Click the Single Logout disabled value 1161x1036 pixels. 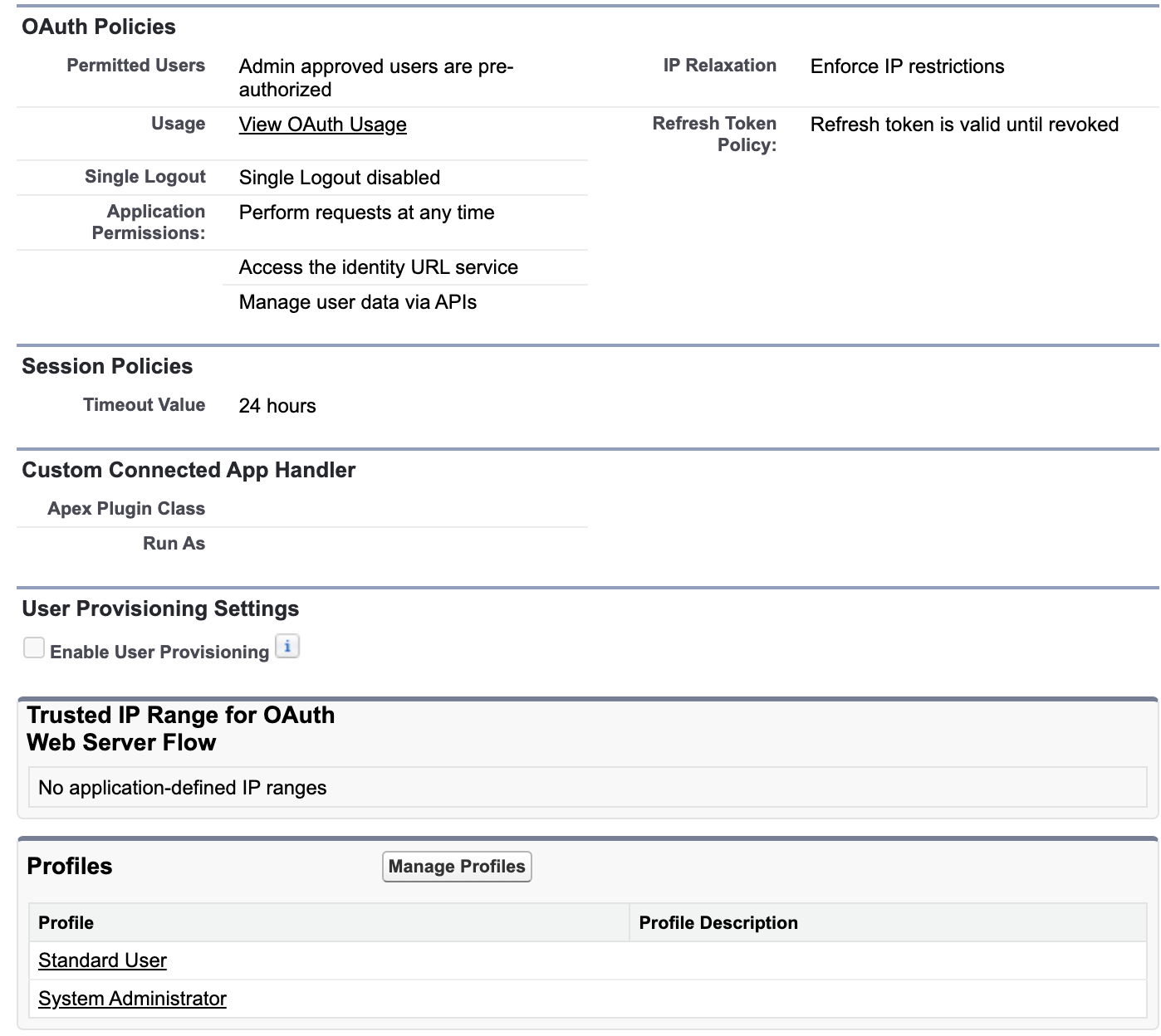[339, 177]
